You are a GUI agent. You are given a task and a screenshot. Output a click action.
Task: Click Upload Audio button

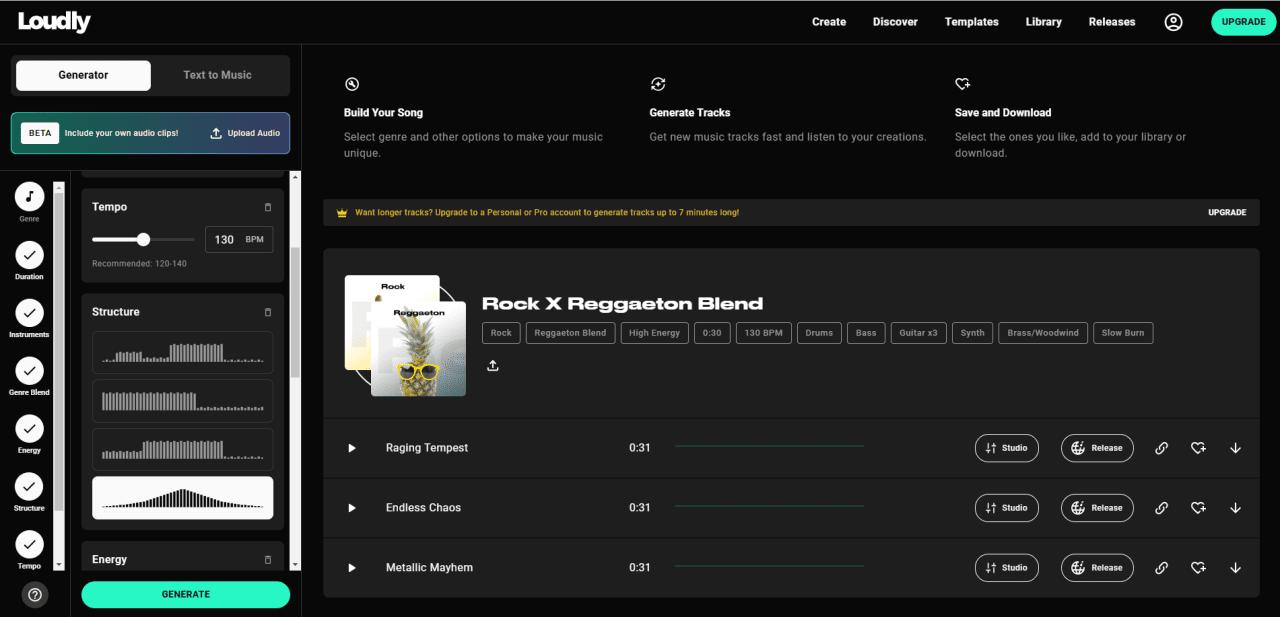245,133
